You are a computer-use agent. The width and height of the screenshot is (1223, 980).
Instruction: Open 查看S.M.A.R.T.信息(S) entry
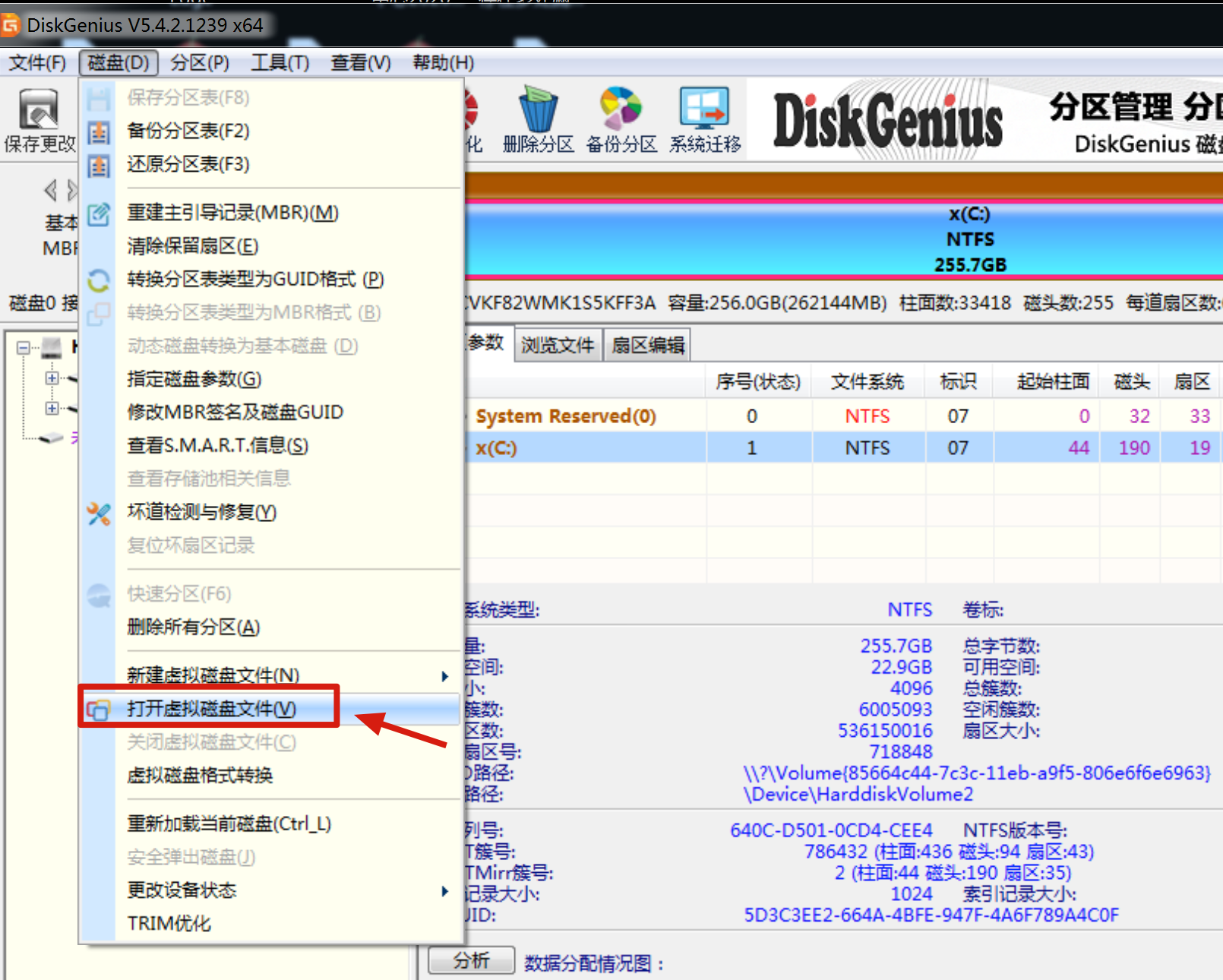point(272,446)
